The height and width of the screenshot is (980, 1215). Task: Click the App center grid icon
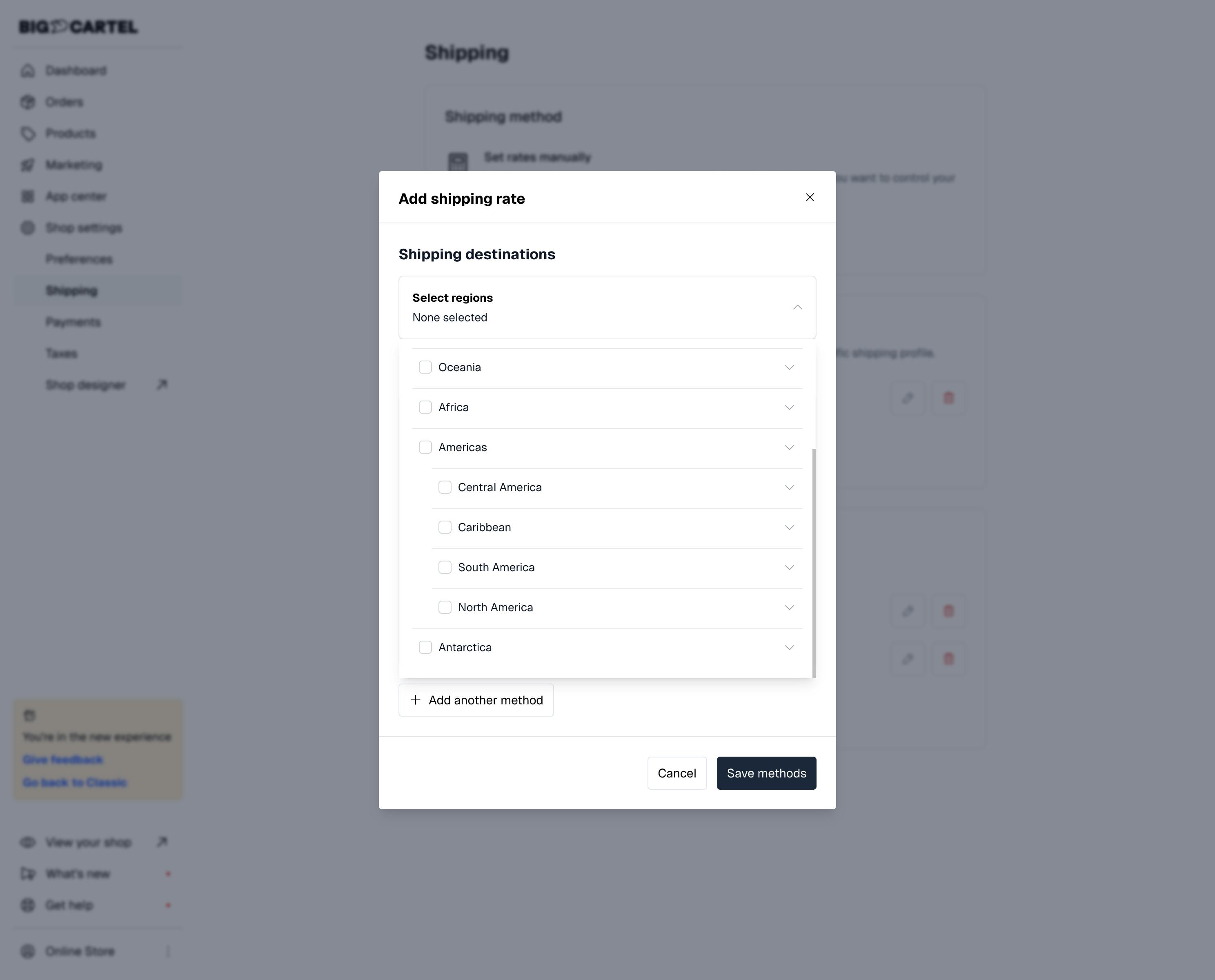click(28, 196)
